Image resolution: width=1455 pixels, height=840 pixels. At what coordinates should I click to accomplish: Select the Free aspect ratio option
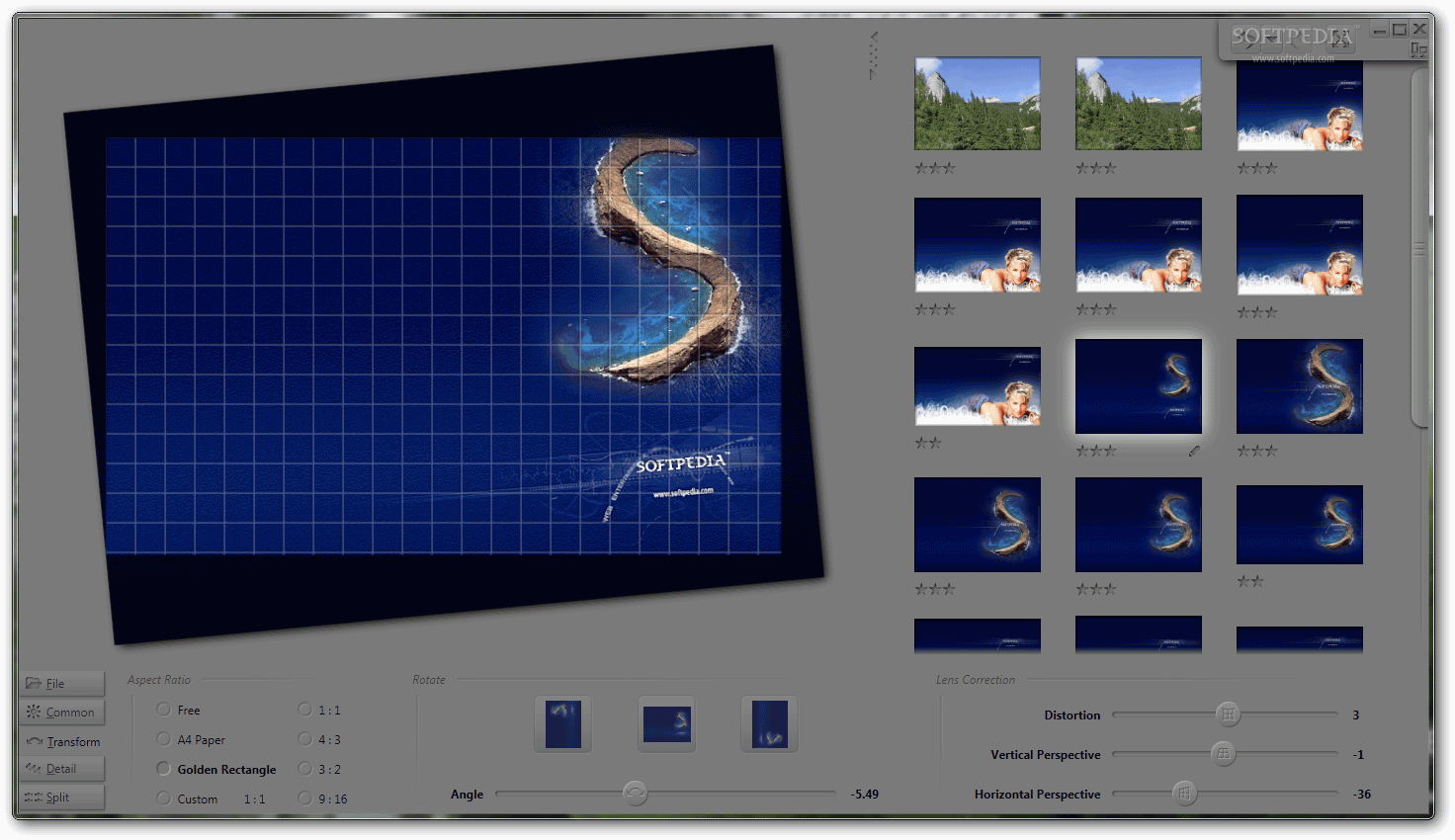[163, 710]
